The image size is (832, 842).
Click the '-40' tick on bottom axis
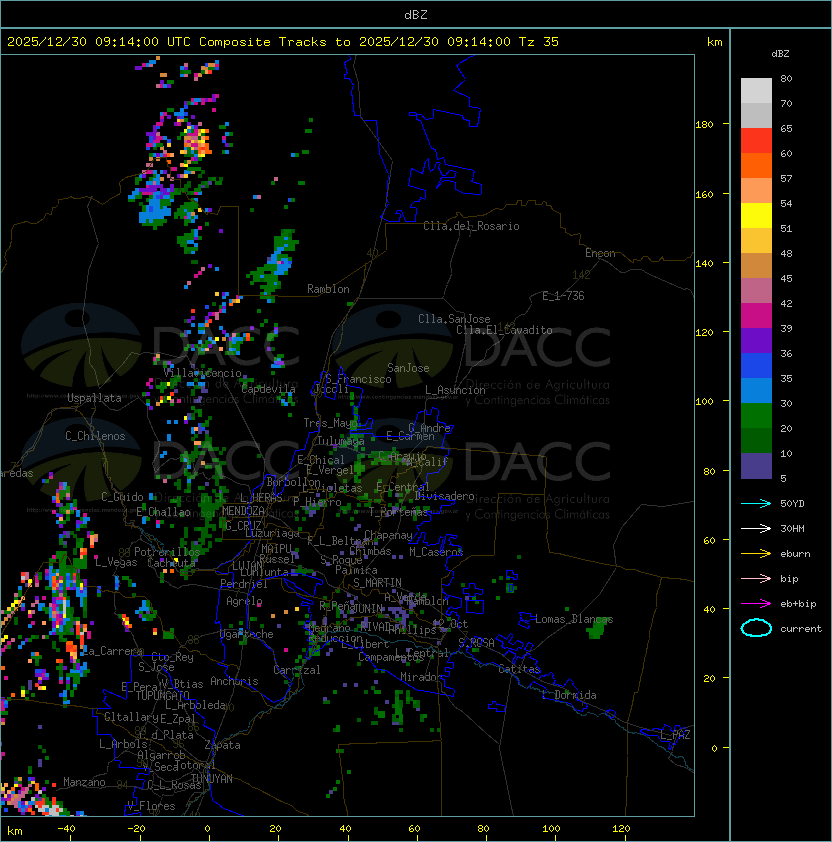tap(67, 829)
